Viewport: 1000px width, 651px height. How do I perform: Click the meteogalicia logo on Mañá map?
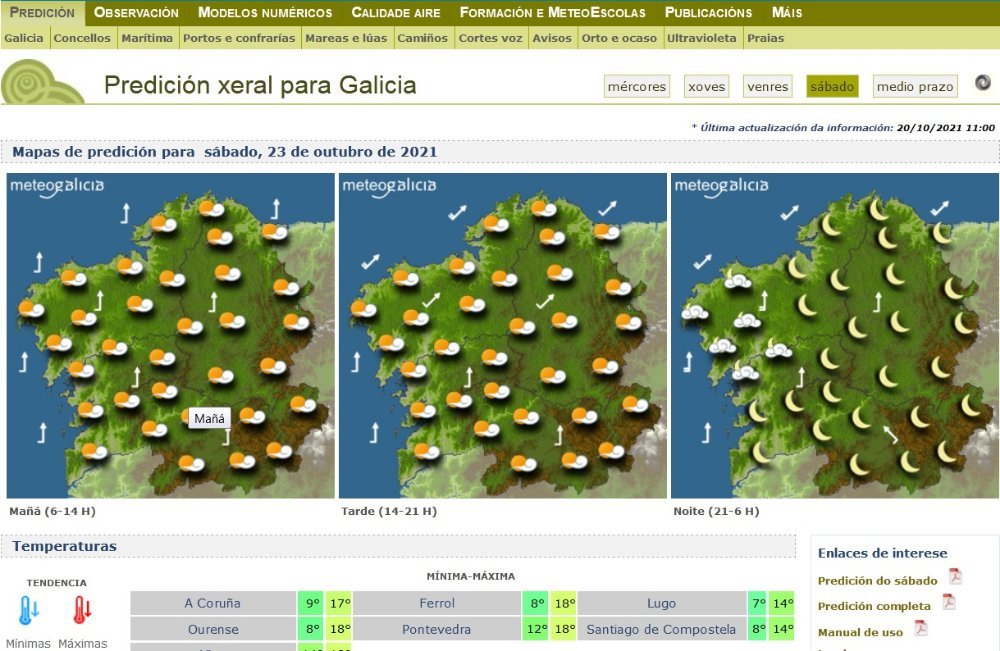coord(57,186)
